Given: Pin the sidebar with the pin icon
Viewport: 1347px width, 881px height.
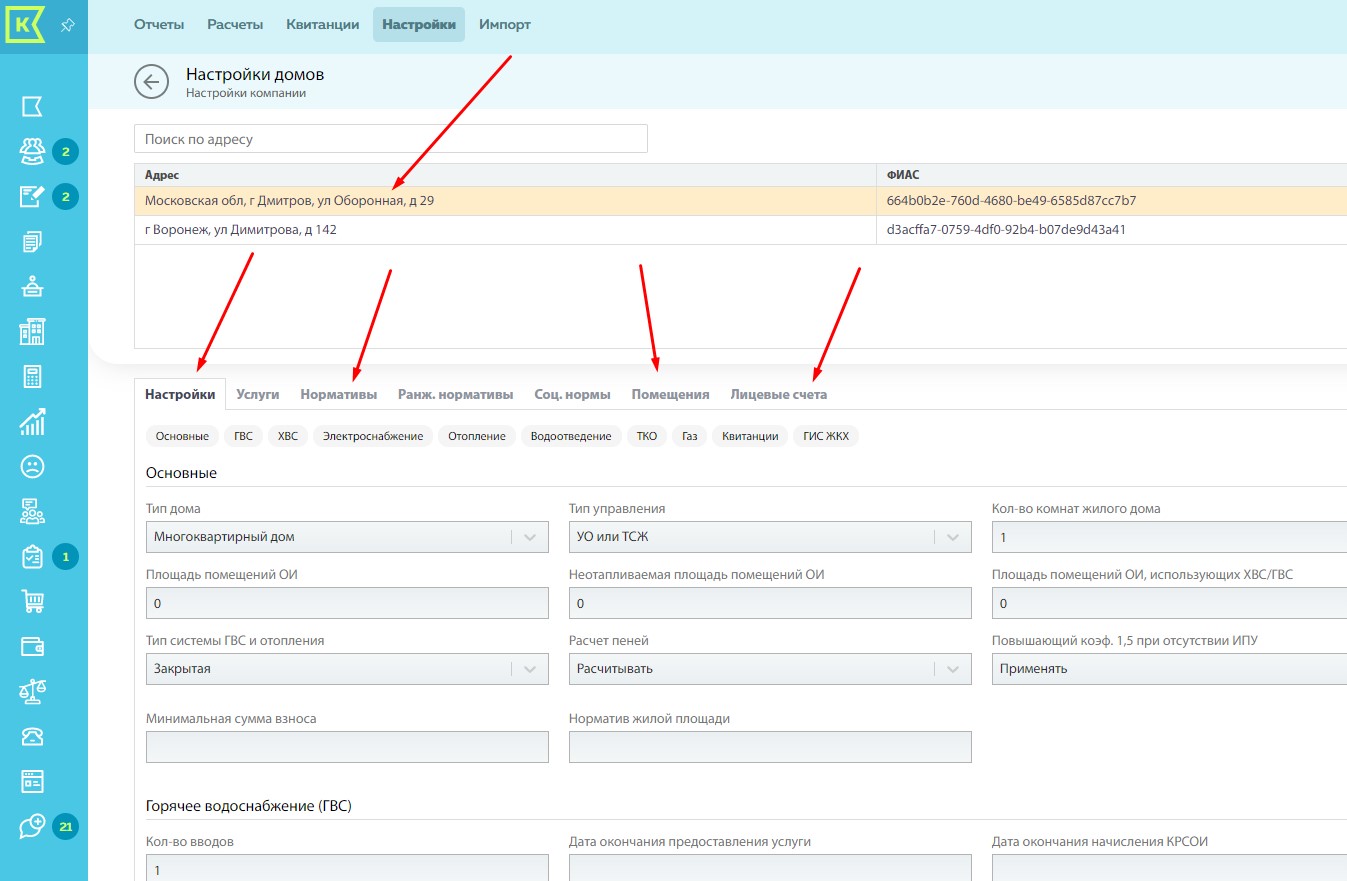Looking at the screenshot, I should [68, 25].
